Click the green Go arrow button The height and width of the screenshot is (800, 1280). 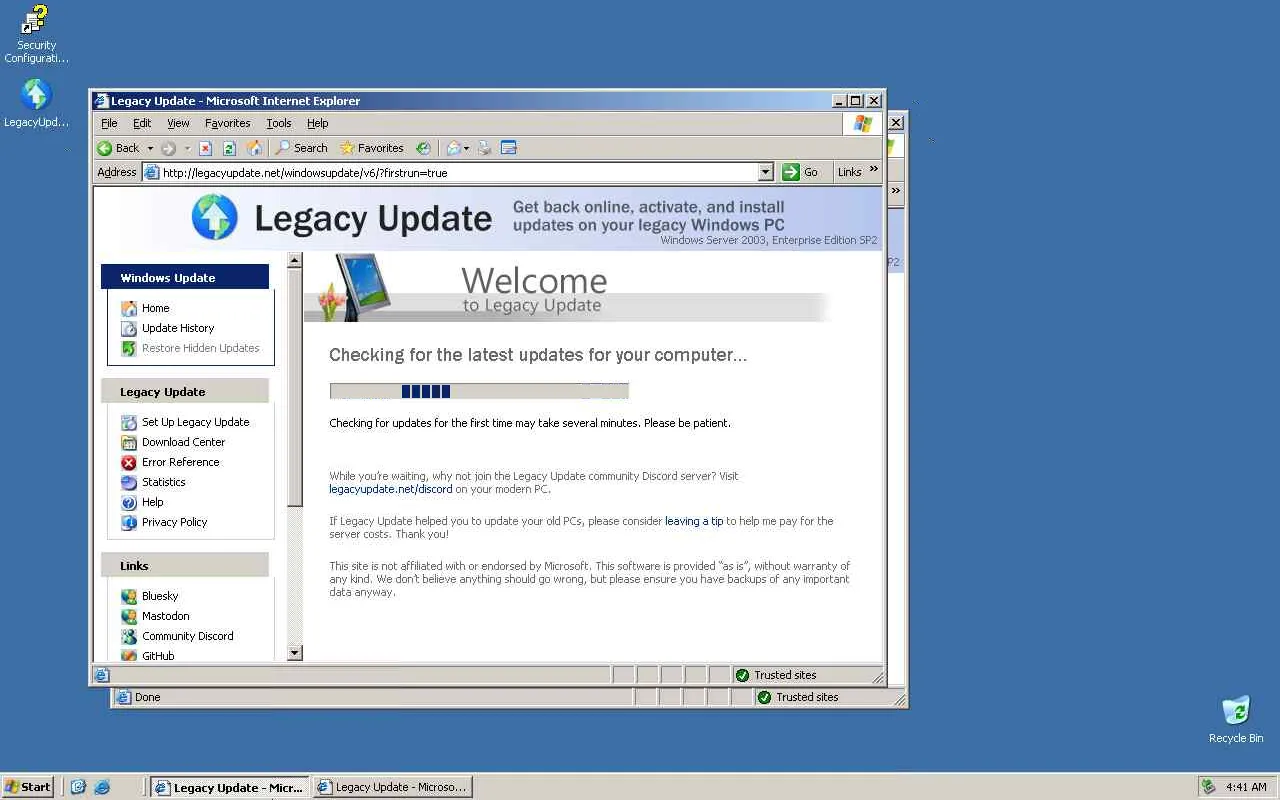pos(791,172)
